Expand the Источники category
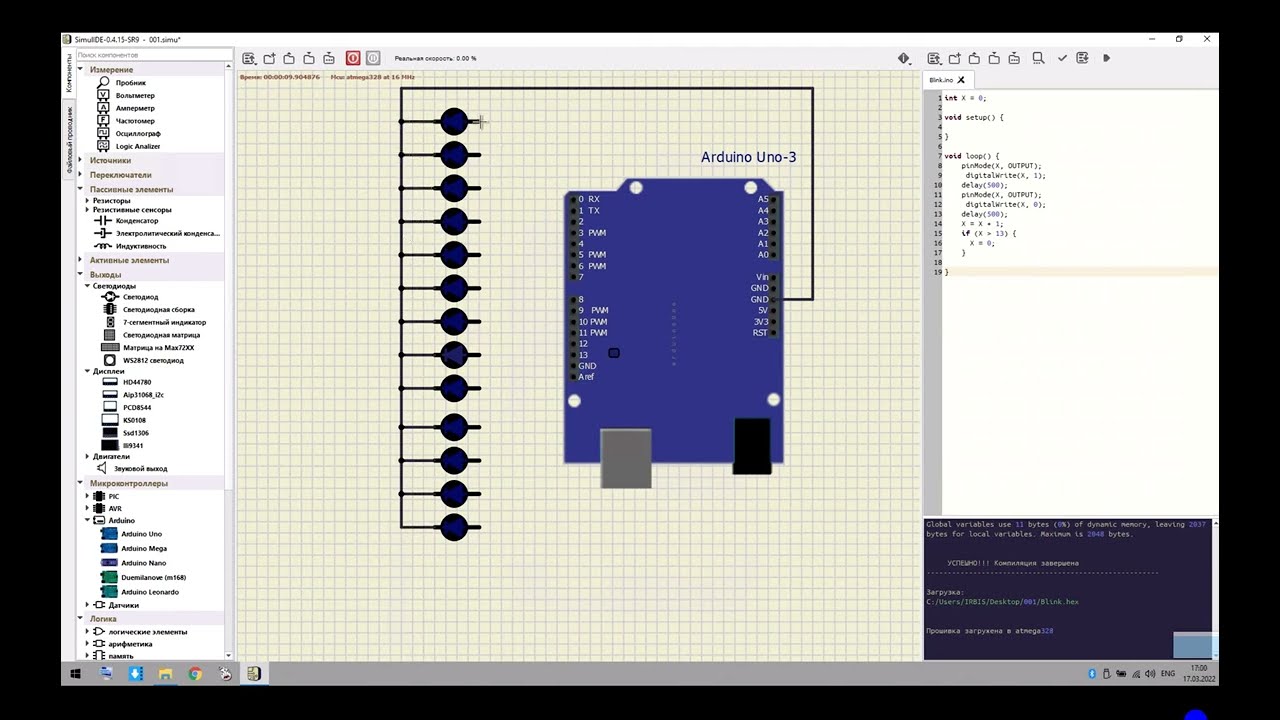The height and width of the screenshot is (720, 1280). (81, 160)
